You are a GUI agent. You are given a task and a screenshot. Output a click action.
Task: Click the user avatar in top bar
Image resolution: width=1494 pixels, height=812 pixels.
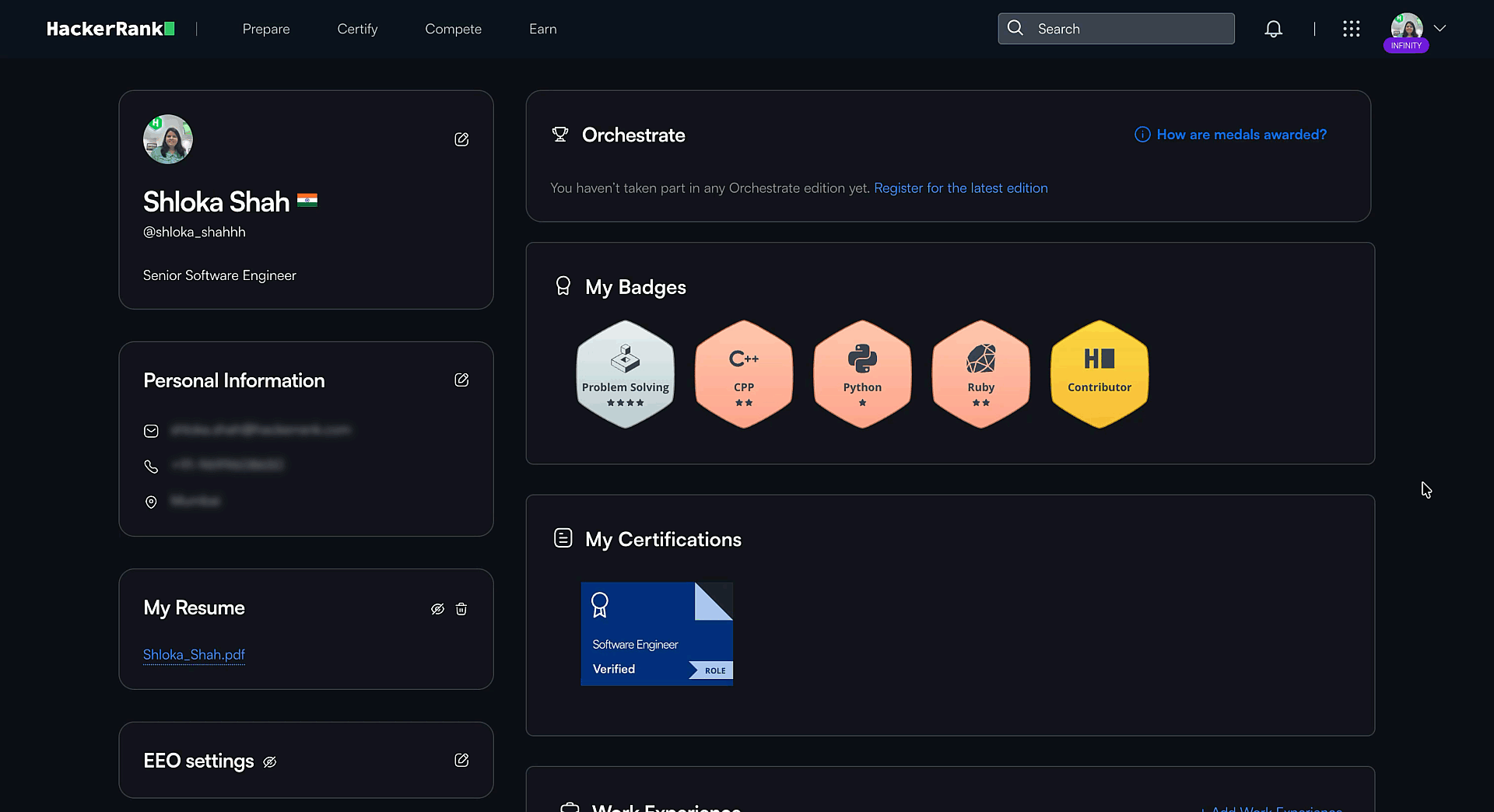pyautogui.click(x=1407, y=27)
